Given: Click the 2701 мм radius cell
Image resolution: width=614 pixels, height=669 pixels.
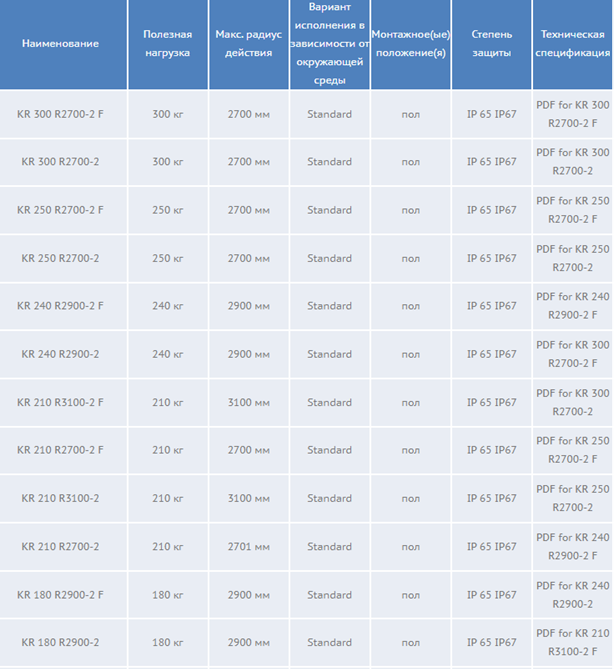Looking at the screenshot, I should (249, 547).
